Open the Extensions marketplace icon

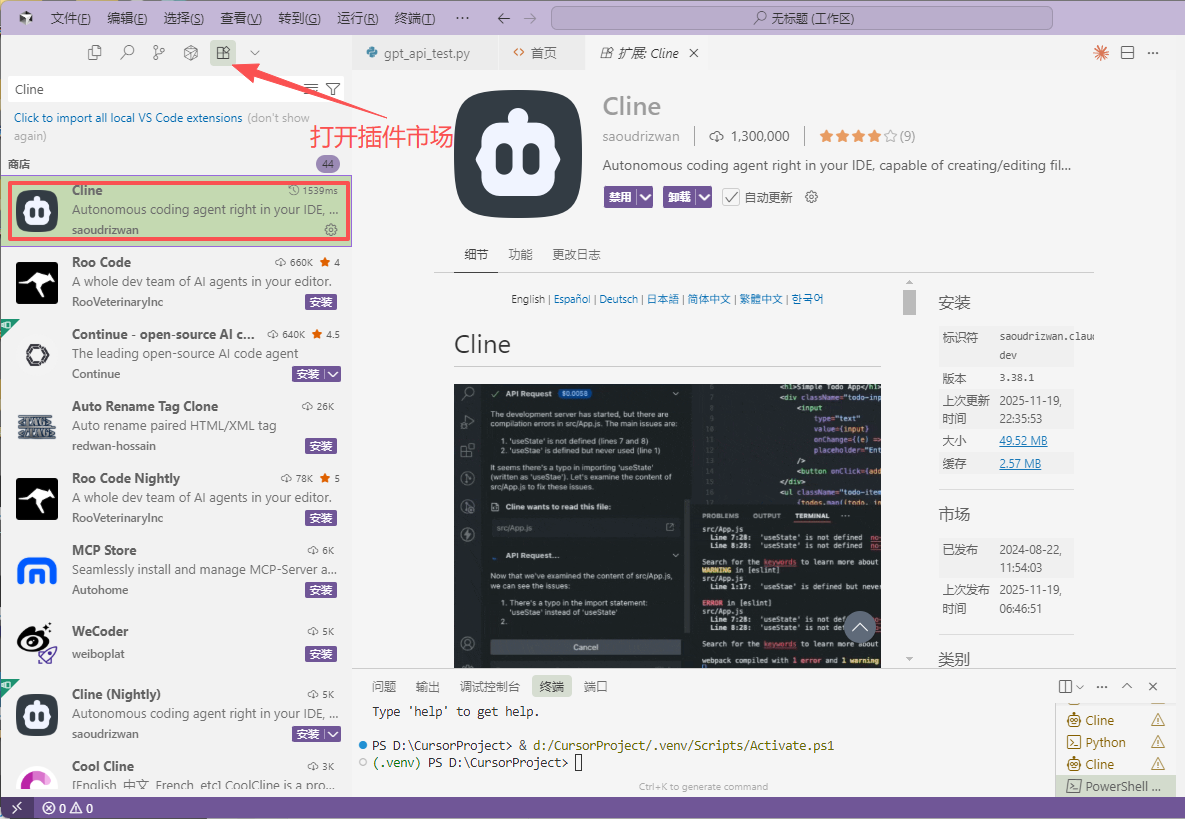pos(223,52)
